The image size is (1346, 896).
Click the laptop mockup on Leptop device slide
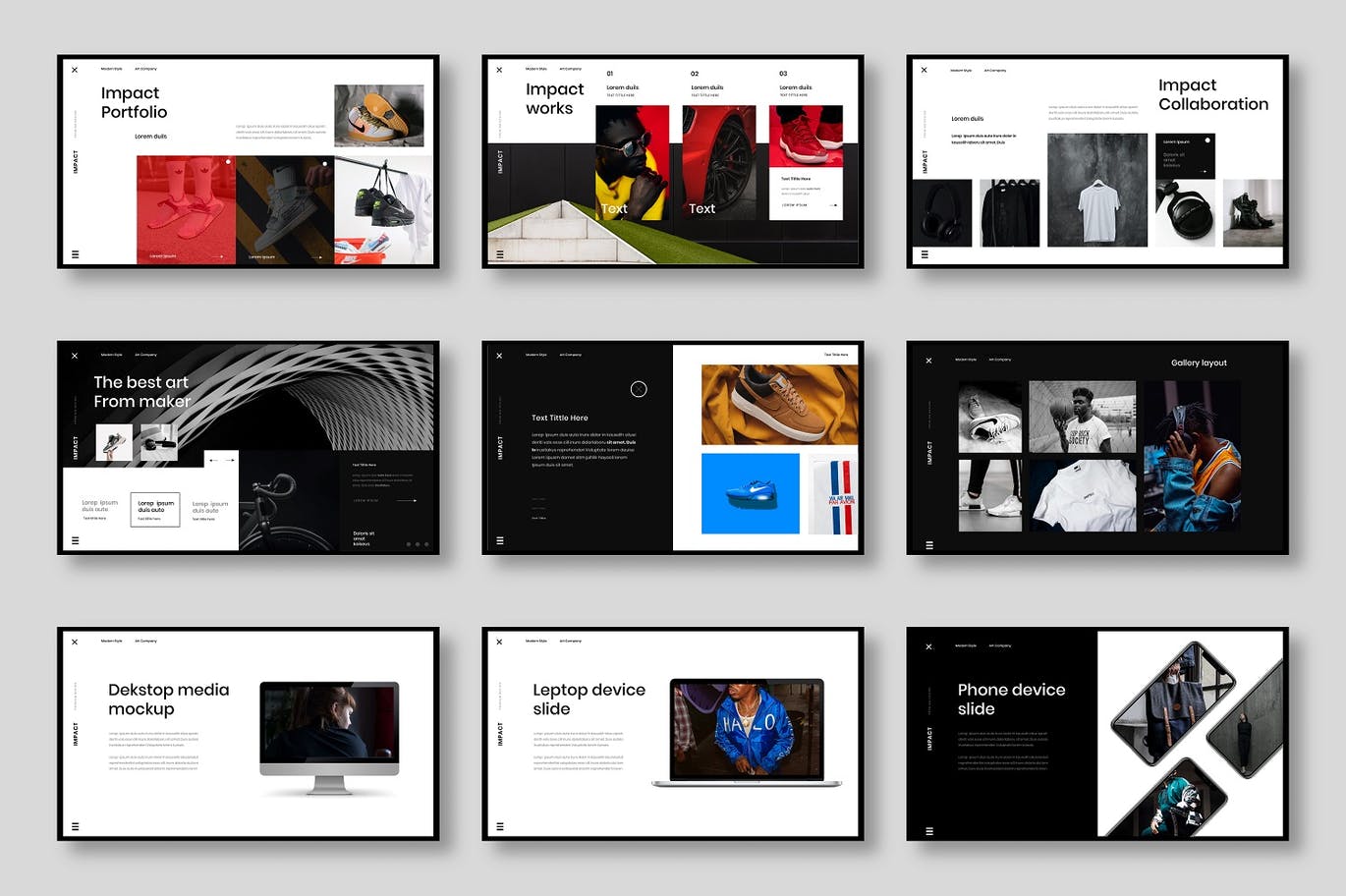[x=747, y=732]
